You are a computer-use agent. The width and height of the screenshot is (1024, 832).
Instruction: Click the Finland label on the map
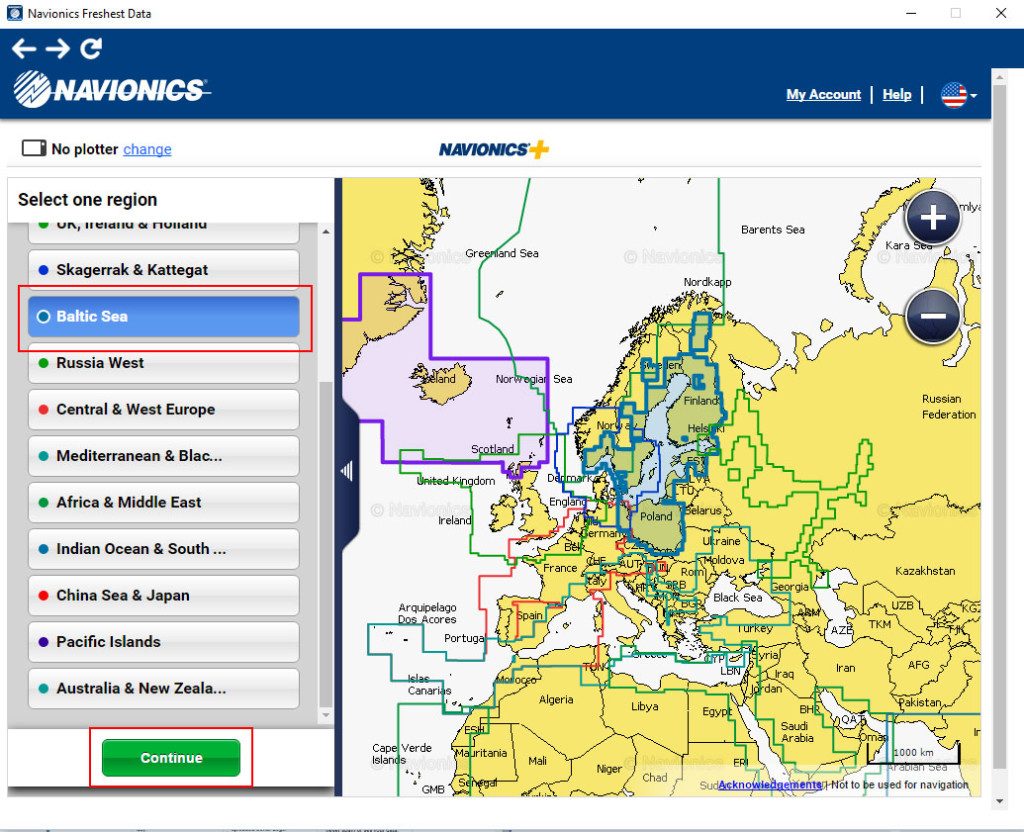coord(700,400)
